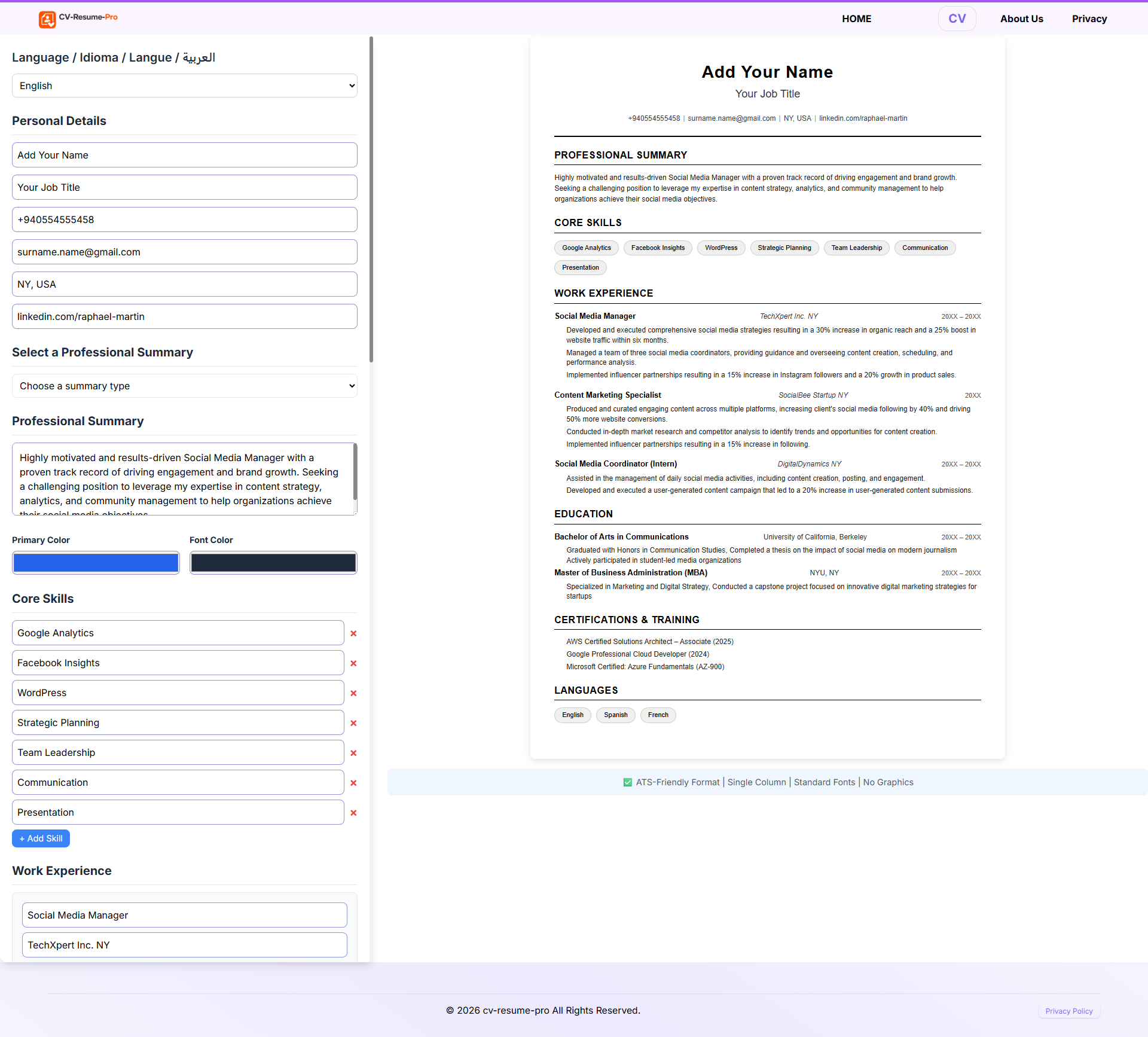
Task: Edit the email address field
Action: click(x=185, y=252)
